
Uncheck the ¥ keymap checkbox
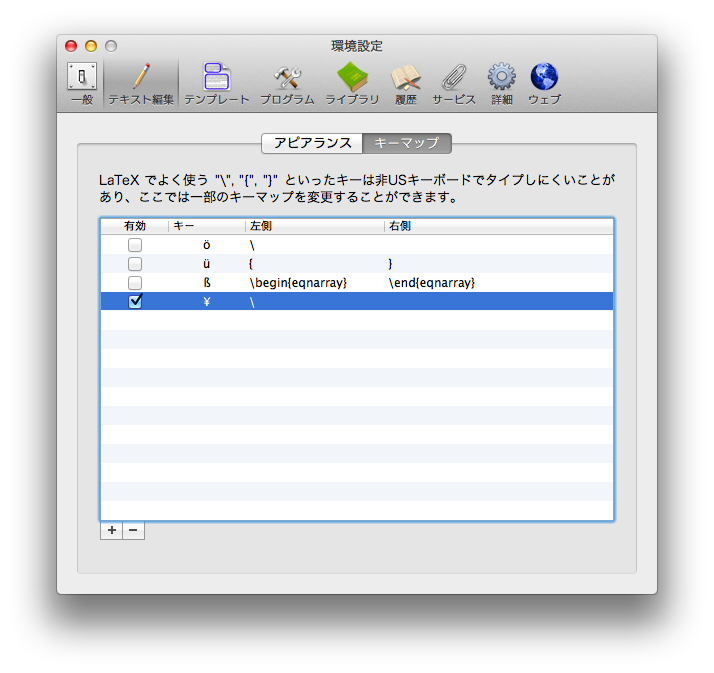[x=135, y=301]
